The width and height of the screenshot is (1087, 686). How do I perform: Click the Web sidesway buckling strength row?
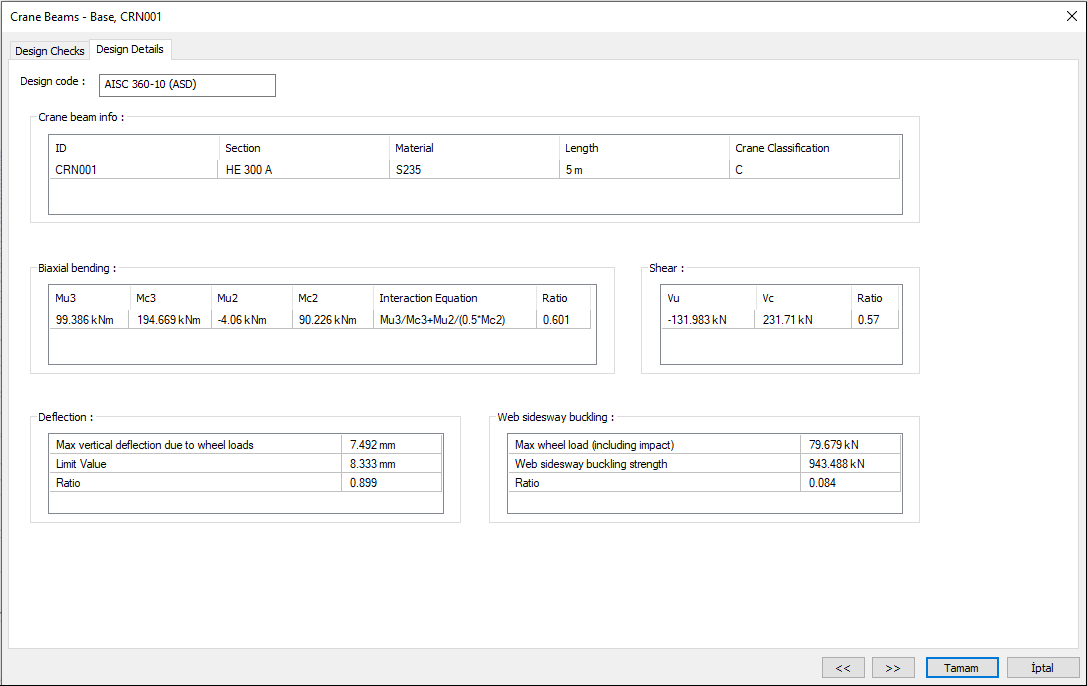pos(654,464)
